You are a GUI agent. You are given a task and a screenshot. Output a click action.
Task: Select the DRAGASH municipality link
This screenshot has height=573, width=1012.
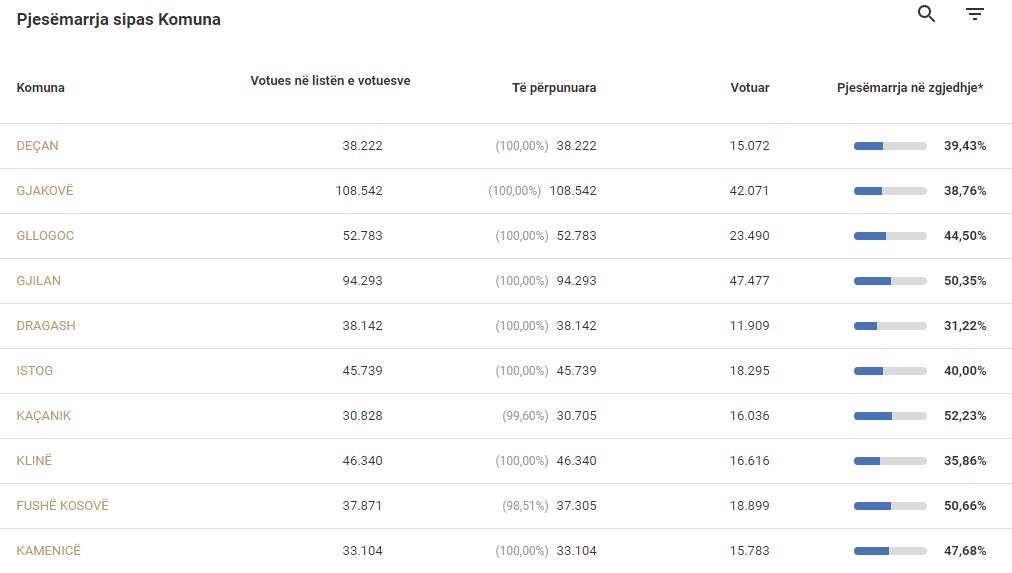(x=46, y=326)
